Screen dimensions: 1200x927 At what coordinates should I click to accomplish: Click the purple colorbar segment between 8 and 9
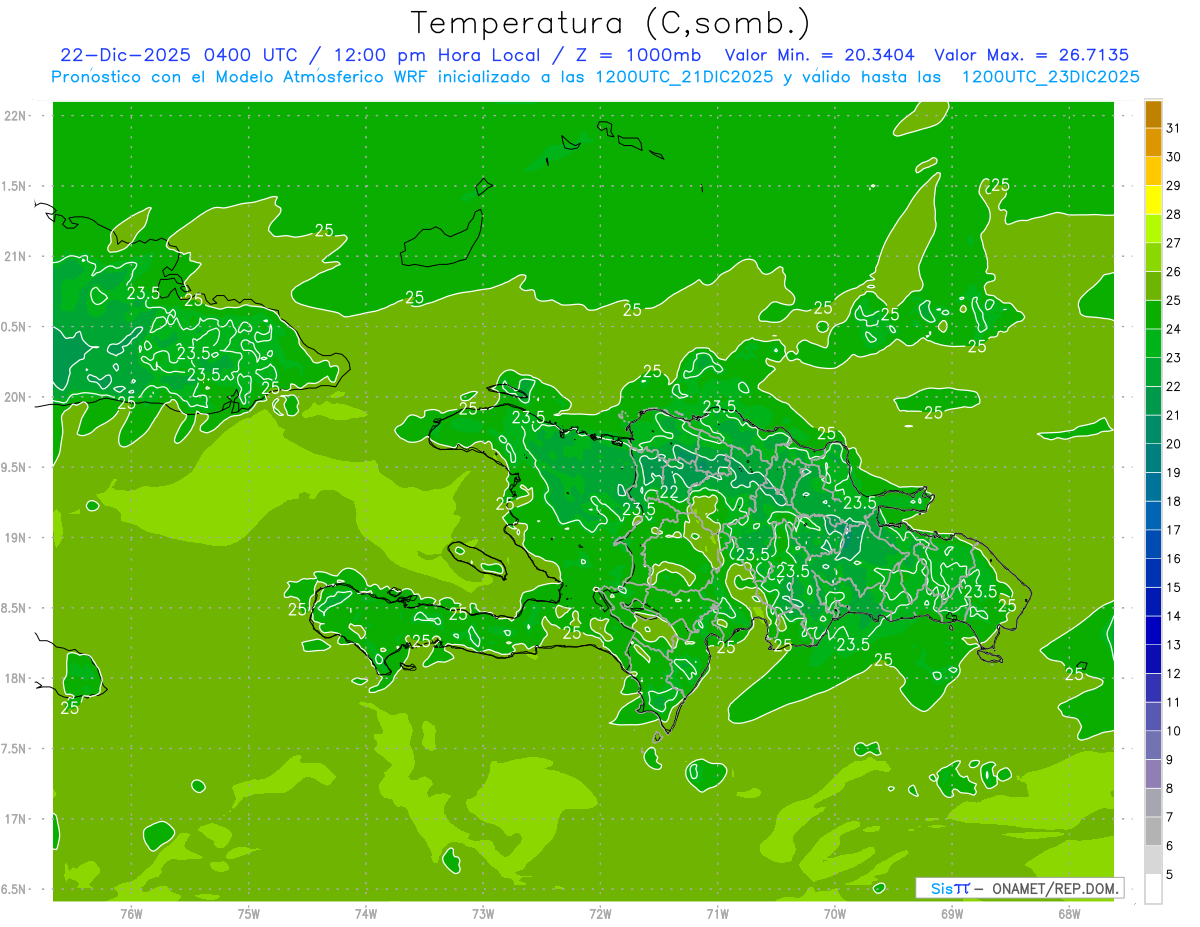(1153, 774)
